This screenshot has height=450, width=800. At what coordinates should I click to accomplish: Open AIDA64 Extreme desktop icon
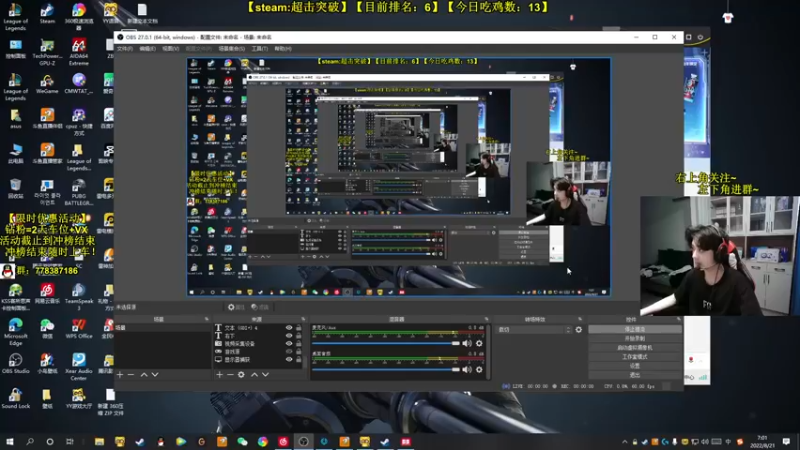(x=79, y=52)
